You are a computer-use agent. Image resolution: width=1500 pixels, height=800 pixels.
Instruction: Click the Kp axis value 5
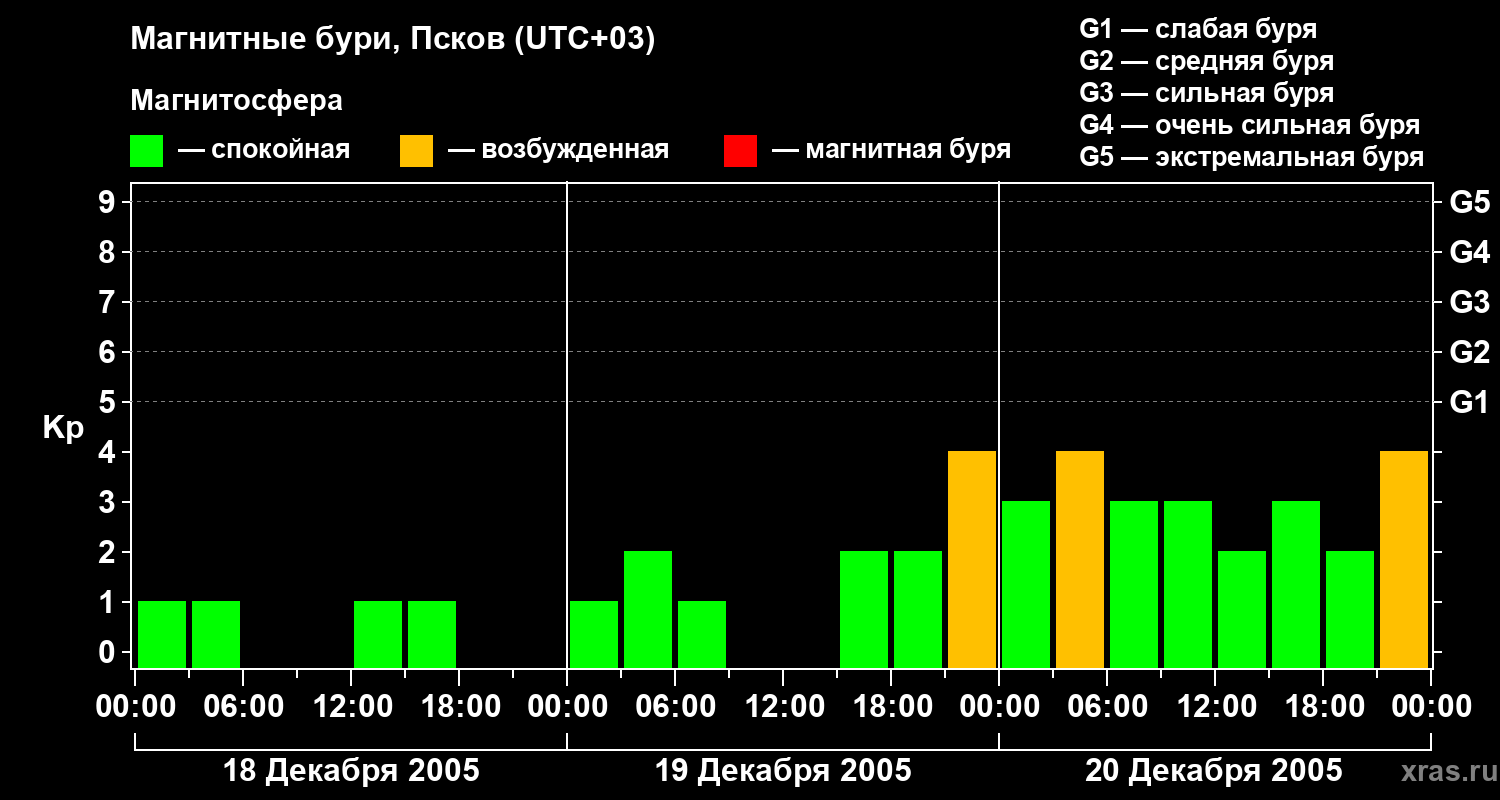(109, 402)
